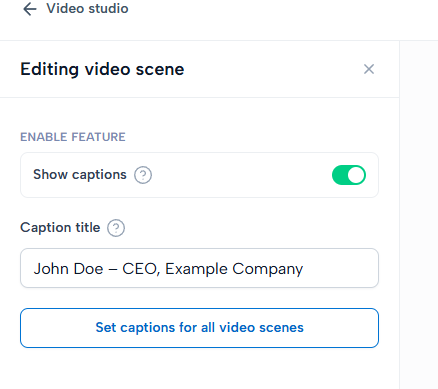
Task: Click into the Caption title input field
Action: [199, 268]
